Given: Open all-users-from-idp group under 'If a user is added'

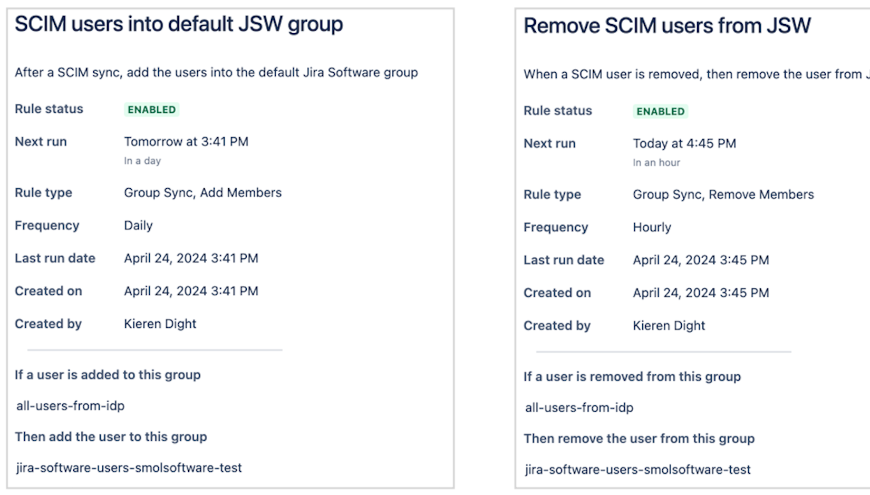Looking at the screenshot, I should (x=70, y=405).
